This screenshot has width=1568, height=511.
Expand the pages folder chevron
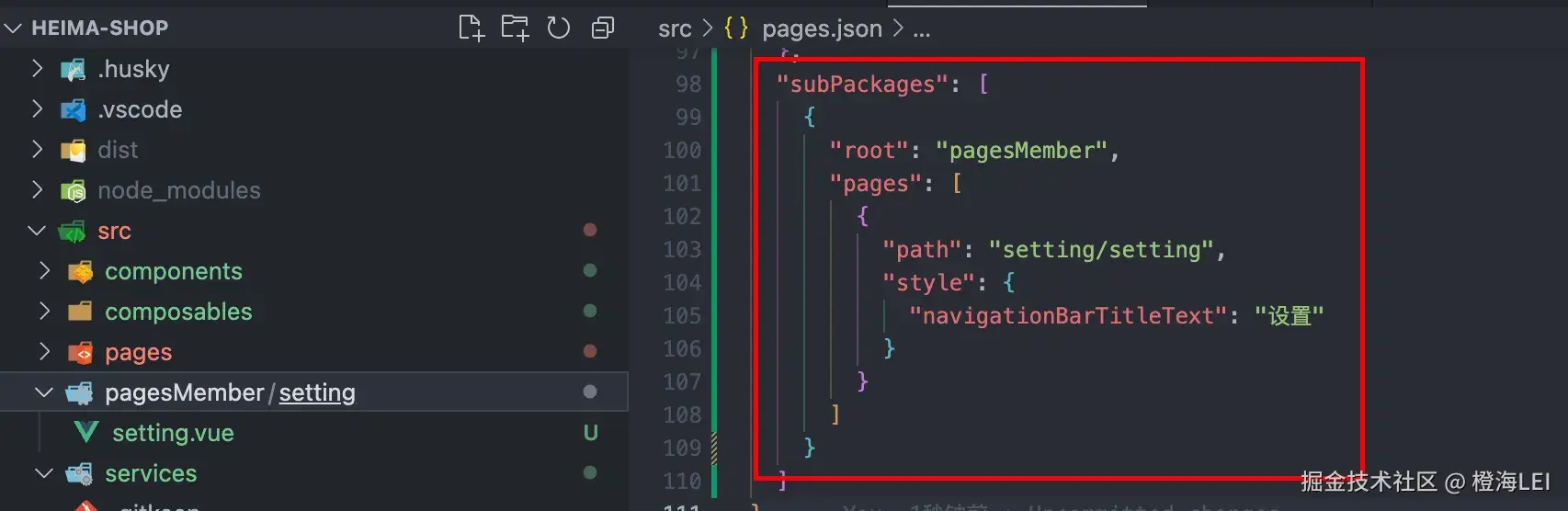(x=44, y=352)
